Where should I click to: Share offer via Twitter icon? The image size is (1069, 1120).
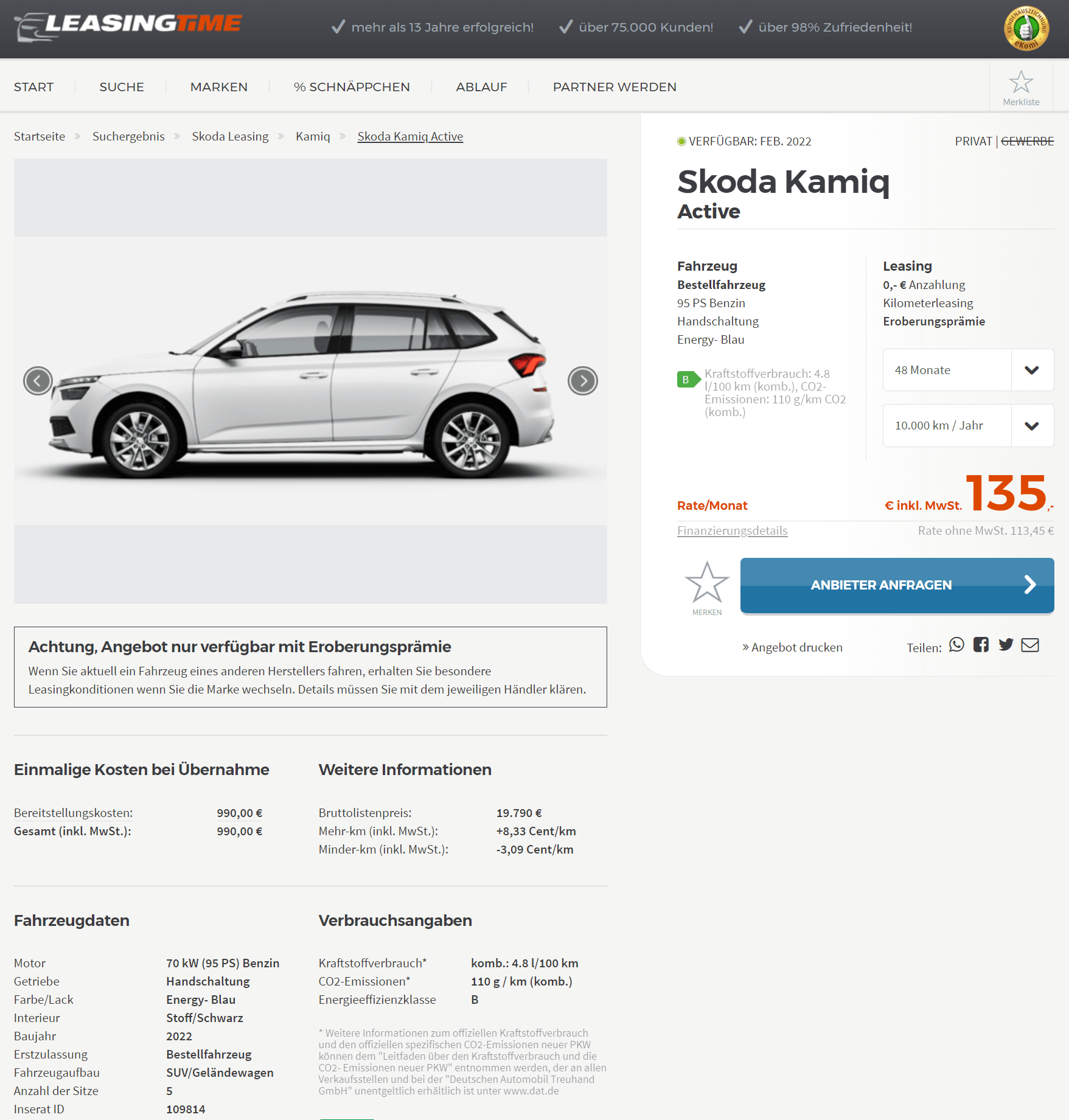tap(1006, 645)
